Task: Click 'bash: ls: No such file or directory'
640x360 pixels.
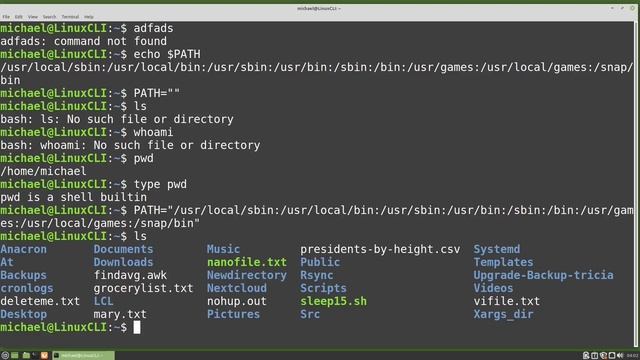Action: [117, 119]
